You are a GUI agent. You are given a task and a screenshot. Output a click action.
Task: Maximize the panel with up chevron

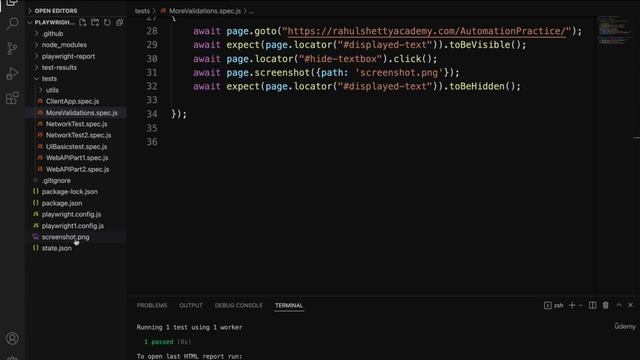click(x=619, y=305)
